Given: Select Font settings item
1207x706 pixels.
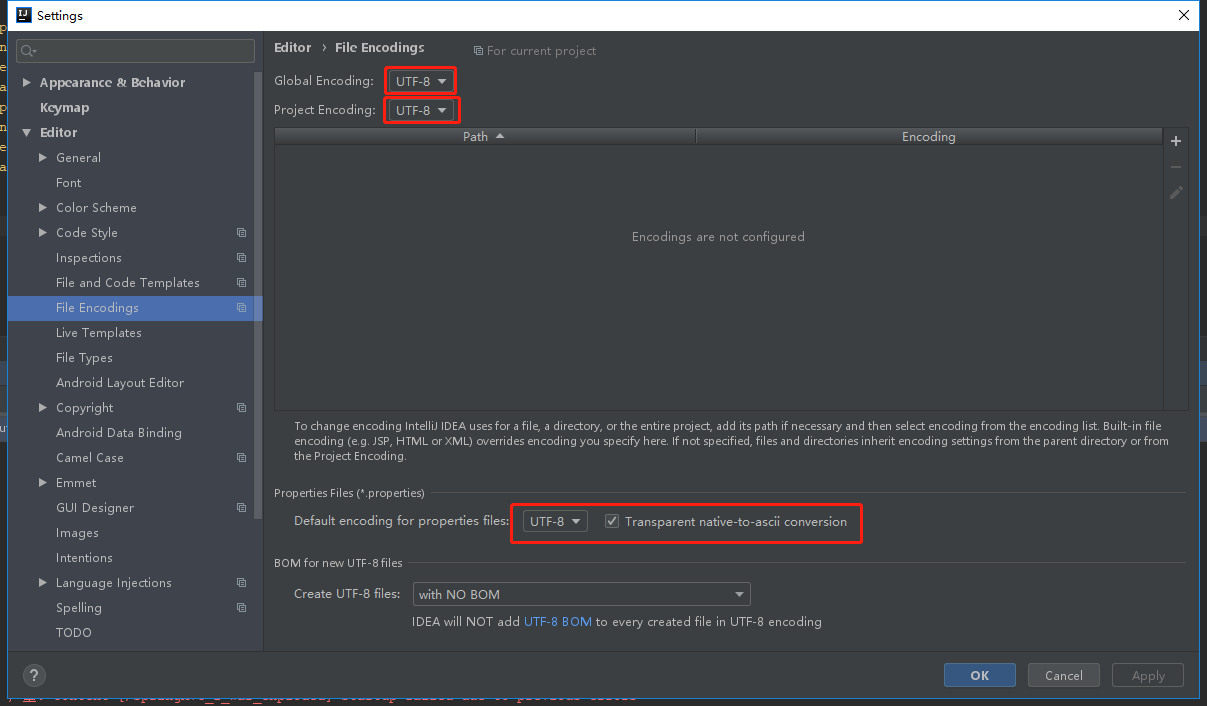Looking at the screenshot, I should click(69, 182).
